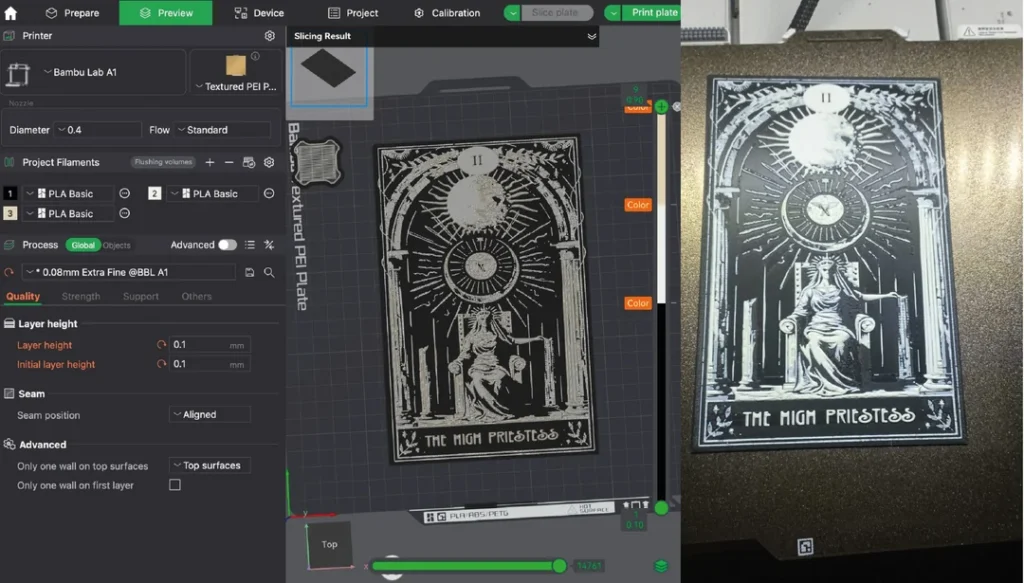
Task: Click the Flushing volumes button
Action: coord(163,162)
